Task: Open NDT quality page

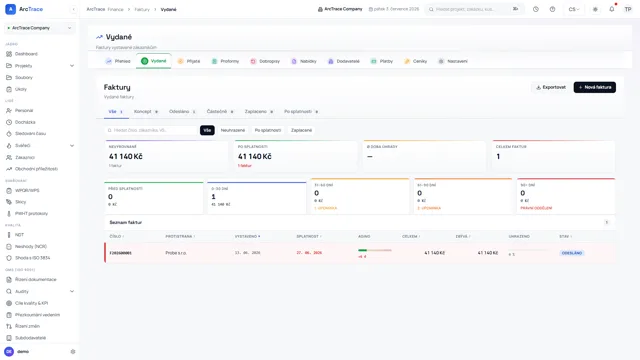Action: [19, 235]
